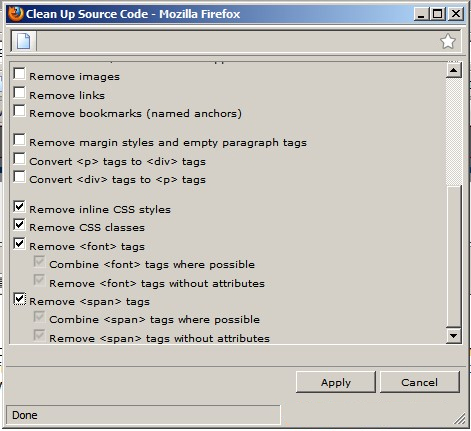Toggle Remove <span> tags checkbox
The width and height of the screenshot is (471, 431).
click(x=19, y=299)
